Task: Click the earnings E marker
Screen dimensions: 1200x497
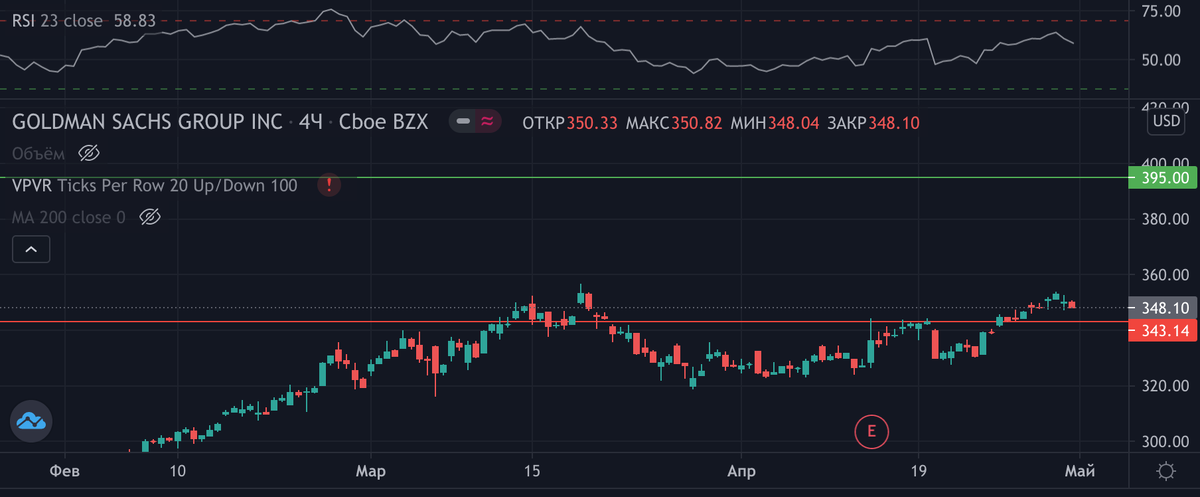Action: [x=871, y=431]
